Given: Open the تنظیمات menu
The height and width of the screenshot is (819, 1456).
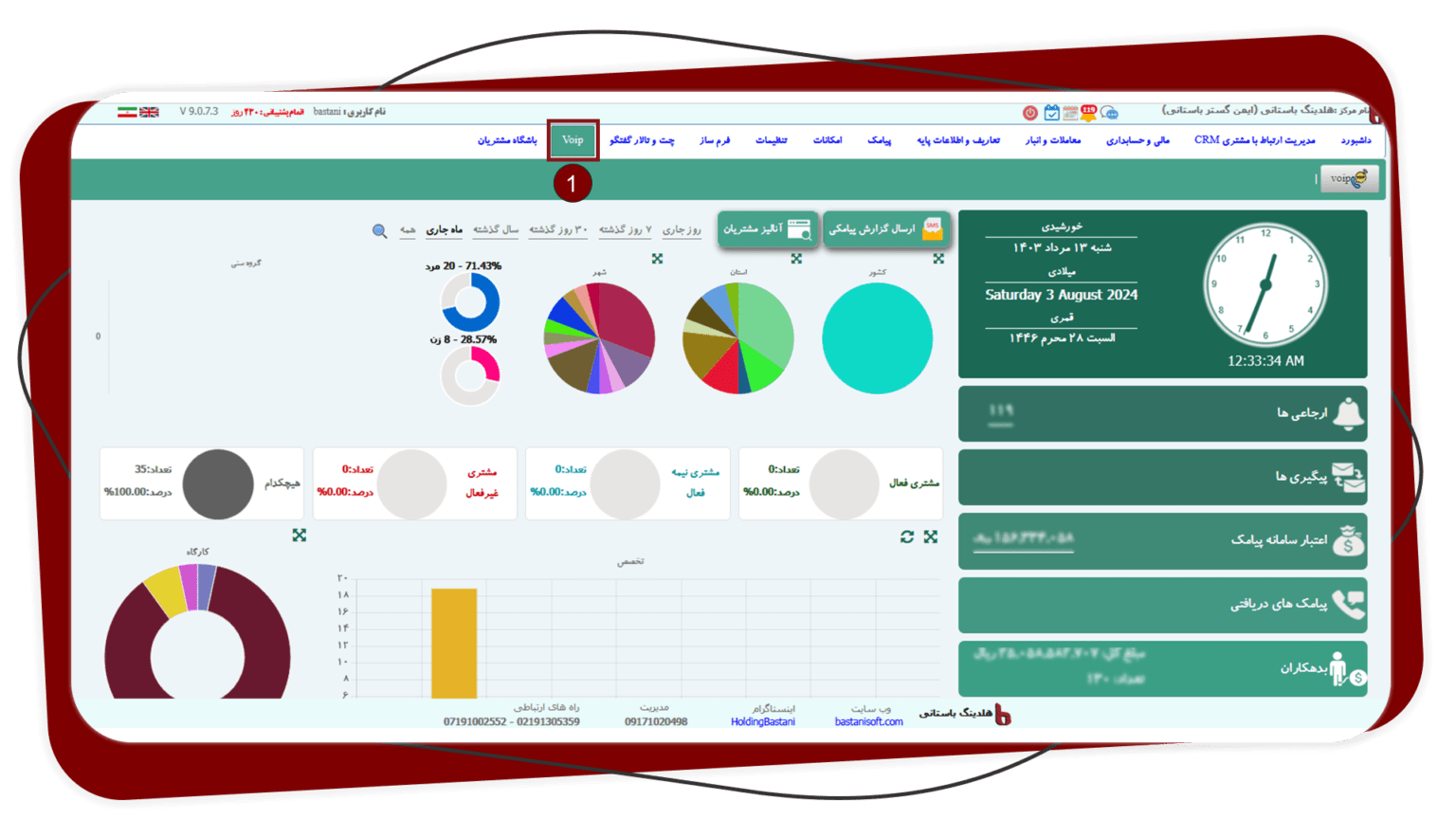Looking at the screenshot, I should click(x=771, y=140).
